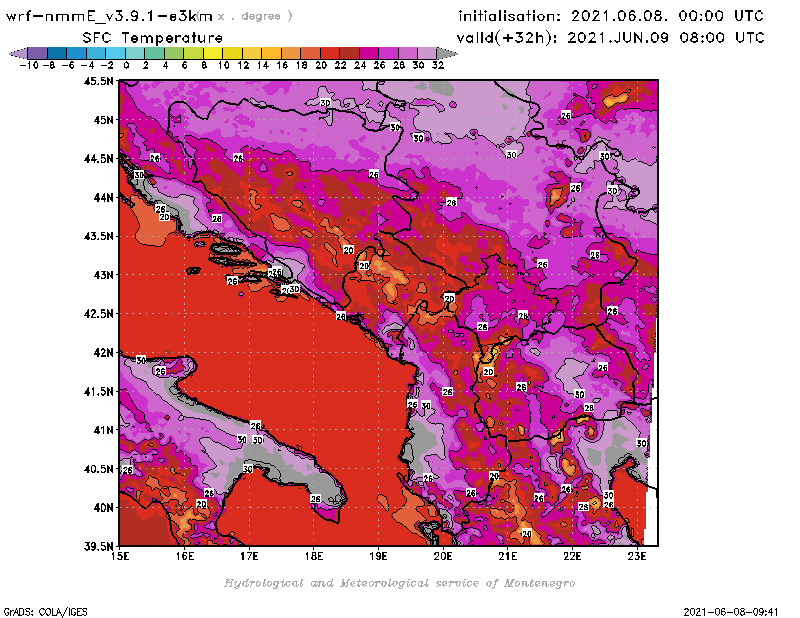Viewport: 800px width, 618px height.
Task: Click the '41N' latitude axis label
Action: 104,430
